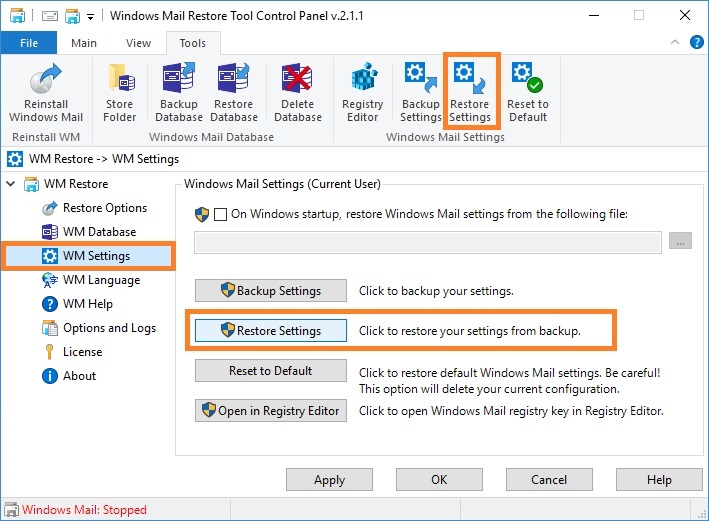Collapse the ribbon with caret arrow
The height and width of the screenshot is (521, 709).
coord(675,43)
